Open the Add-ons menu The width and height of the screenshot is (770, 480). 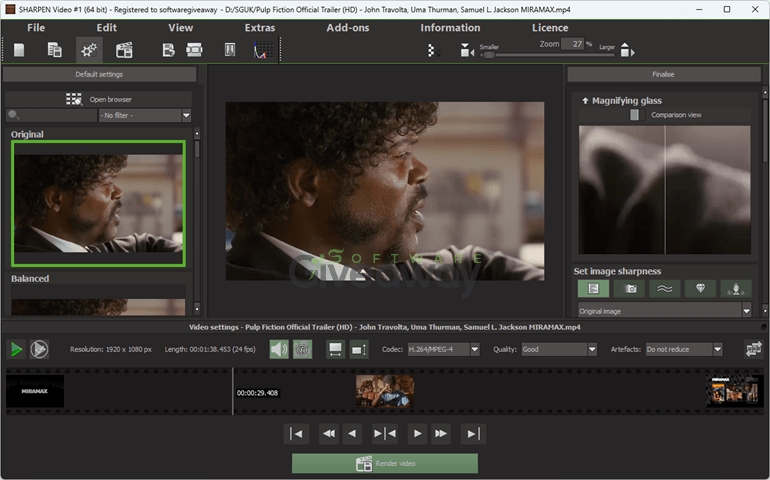point(348,28)
